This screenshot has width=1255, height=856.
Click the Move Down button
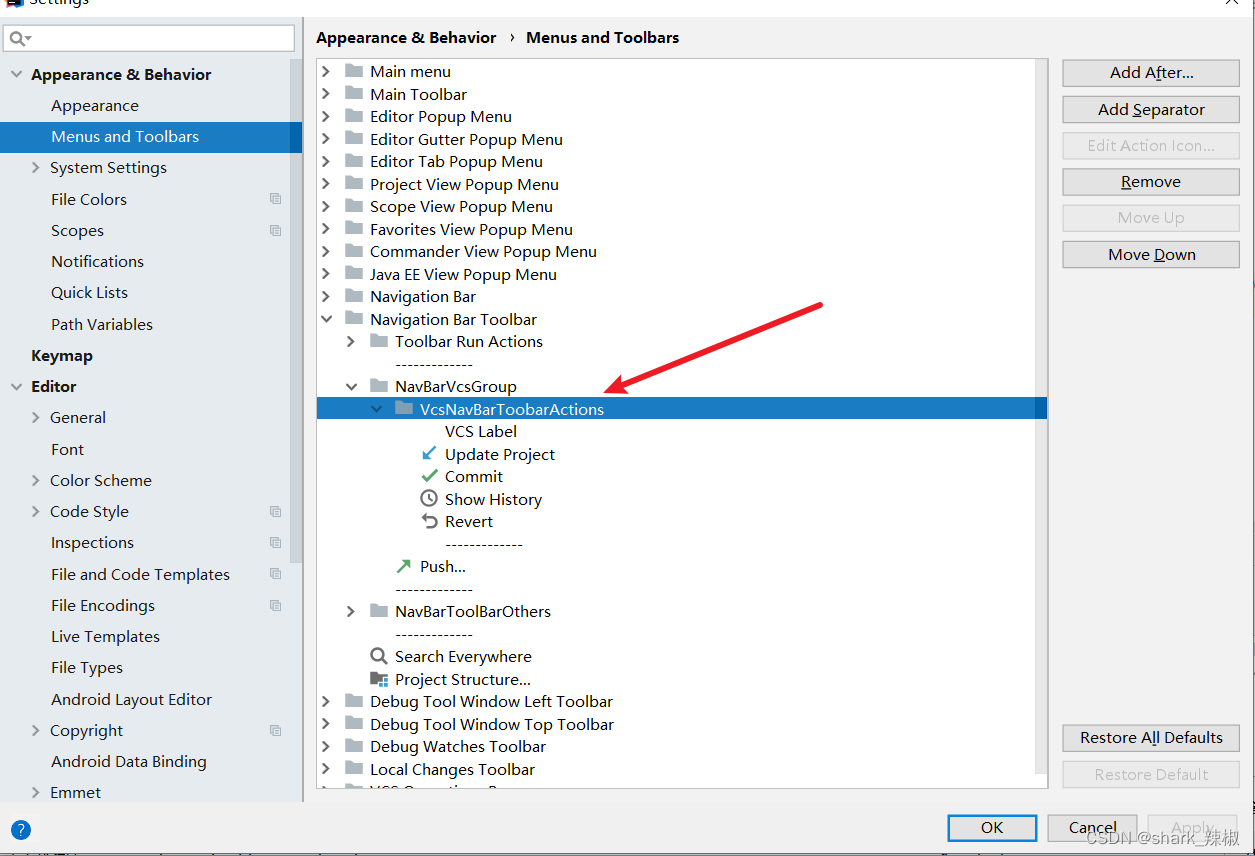click(x=1151, y=254)
